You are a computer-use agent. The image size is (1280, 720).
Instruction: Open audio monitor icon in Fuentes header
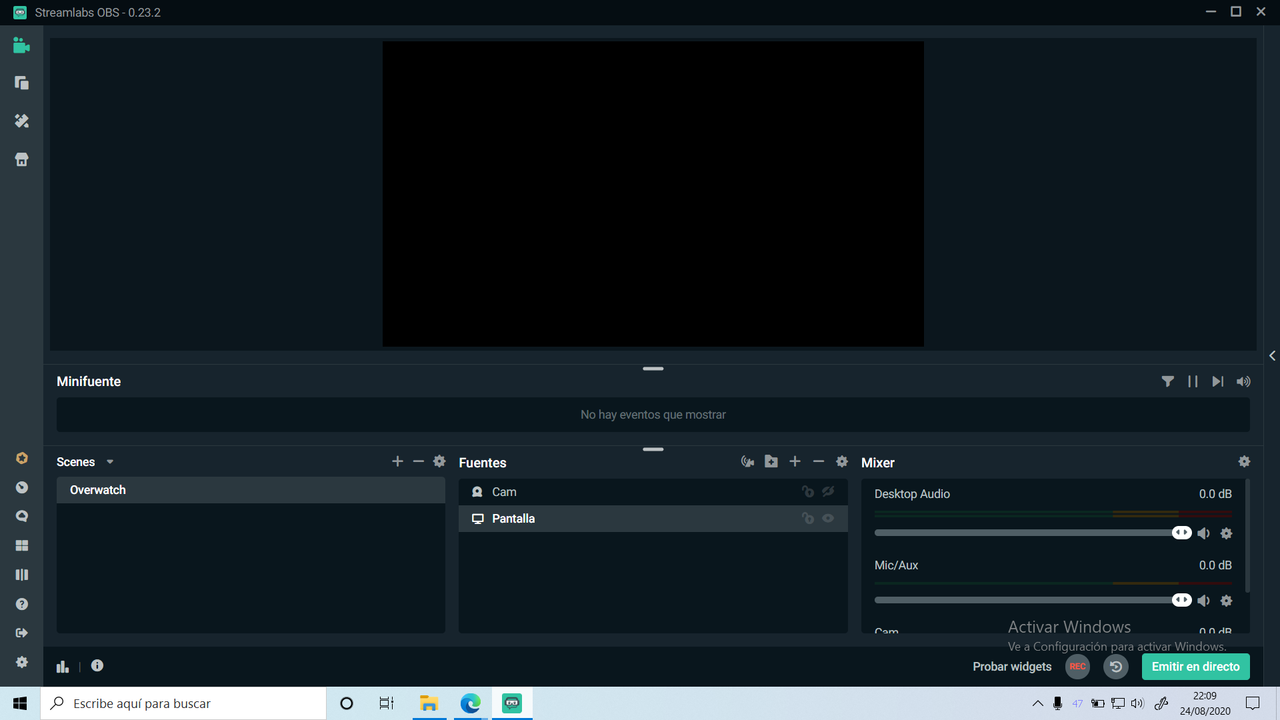pos(747,462)
